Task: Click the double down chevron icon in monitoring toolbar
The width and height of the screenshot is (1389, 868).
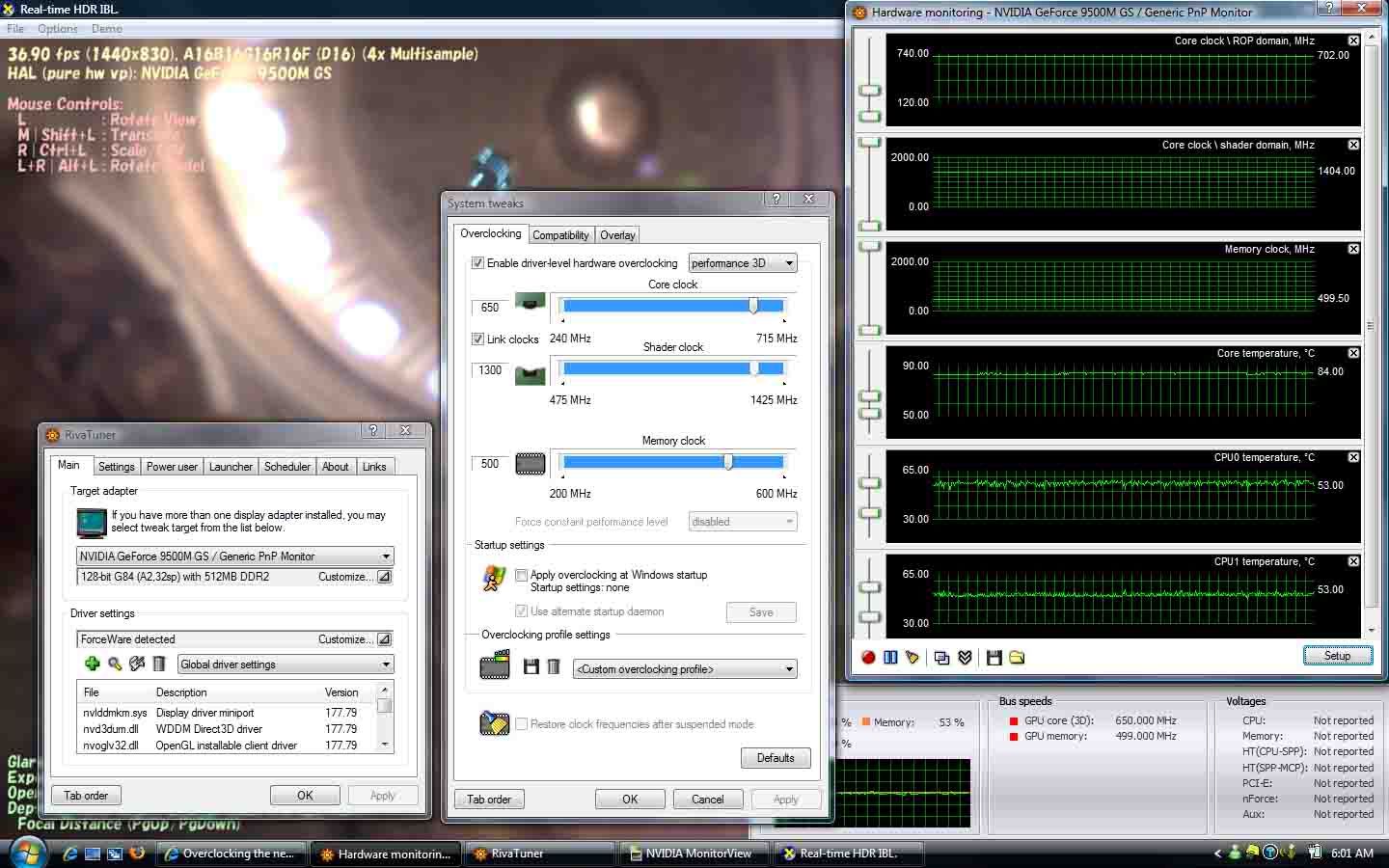Action: point(965,657)
